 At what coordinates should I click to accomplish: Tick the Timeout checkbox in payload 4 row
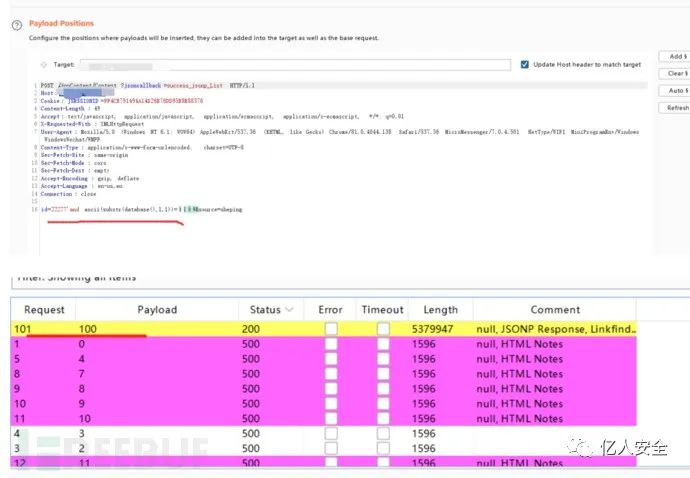383,359
